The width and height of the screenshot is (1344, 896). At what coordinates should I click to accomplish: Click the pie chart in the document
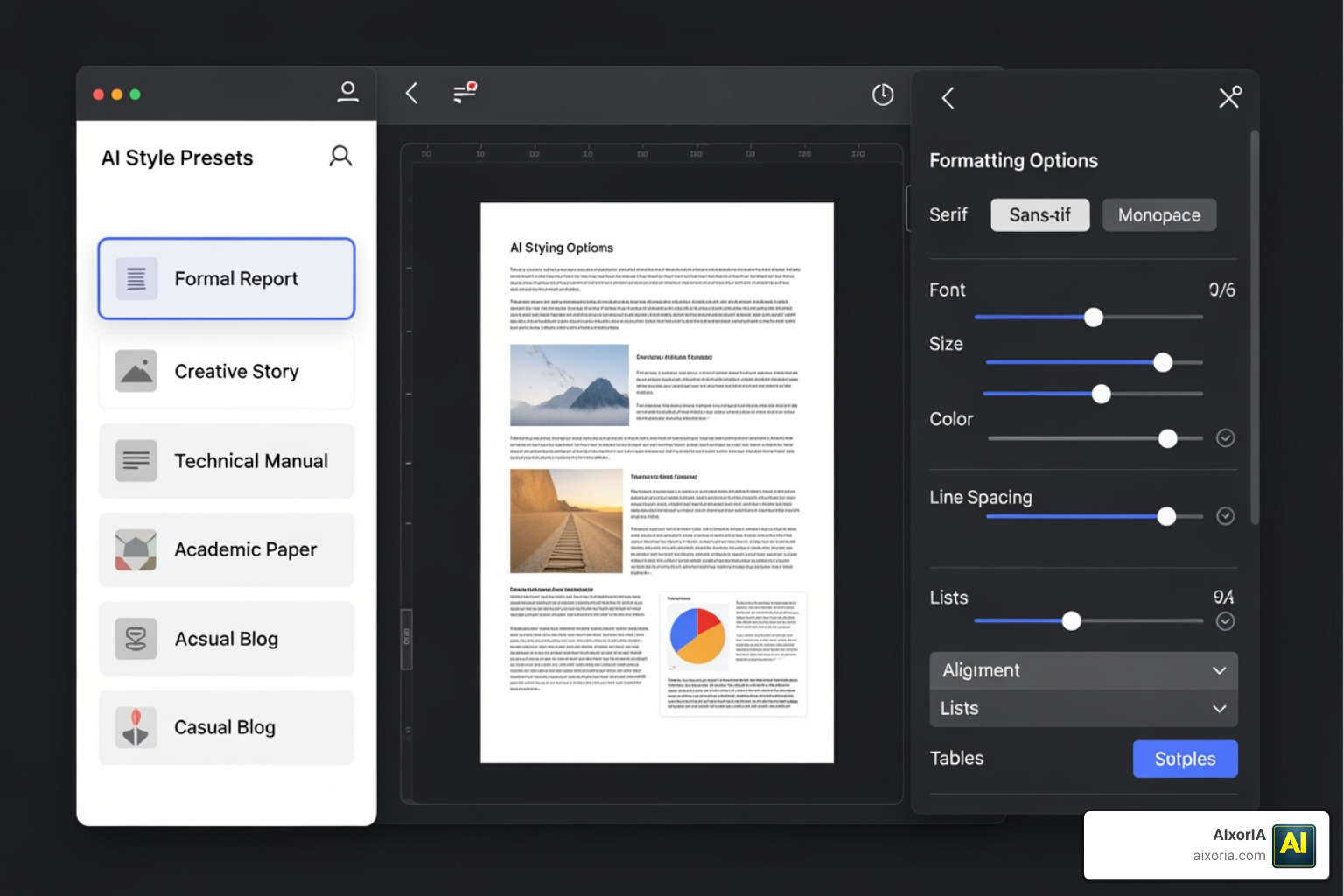(x=697, y=636)
